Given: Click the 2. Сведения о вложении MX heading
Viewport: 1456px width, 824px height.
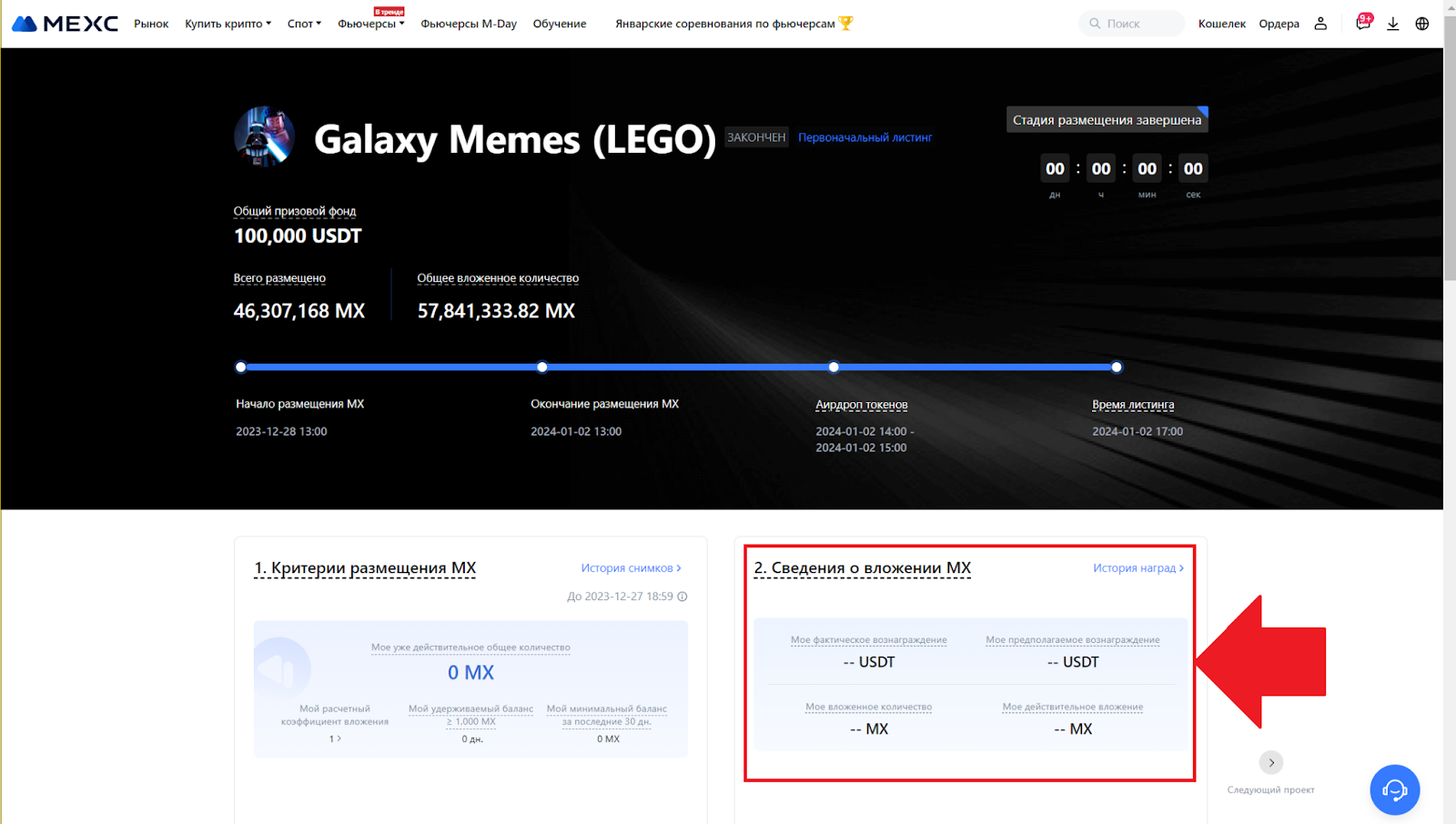Looking at the screenshot, I should 863,568.
